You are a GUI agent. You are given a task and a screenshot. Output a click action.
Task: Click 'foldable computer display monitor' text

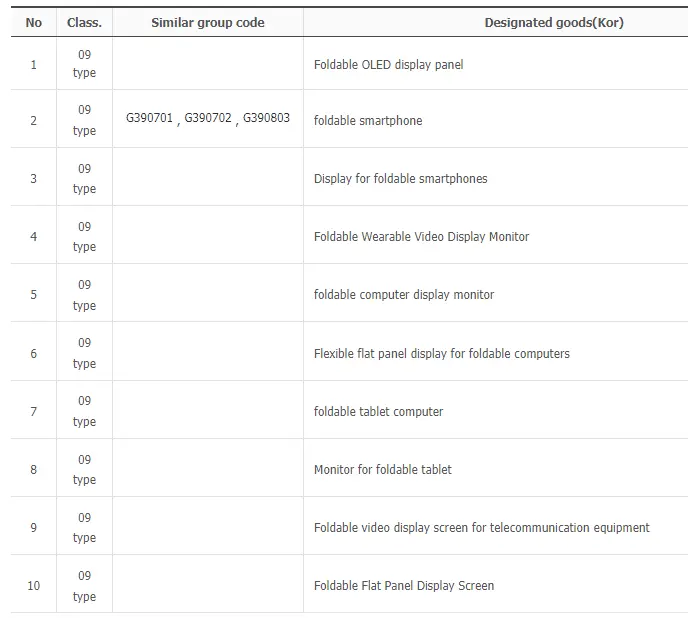tap(404, 295)
